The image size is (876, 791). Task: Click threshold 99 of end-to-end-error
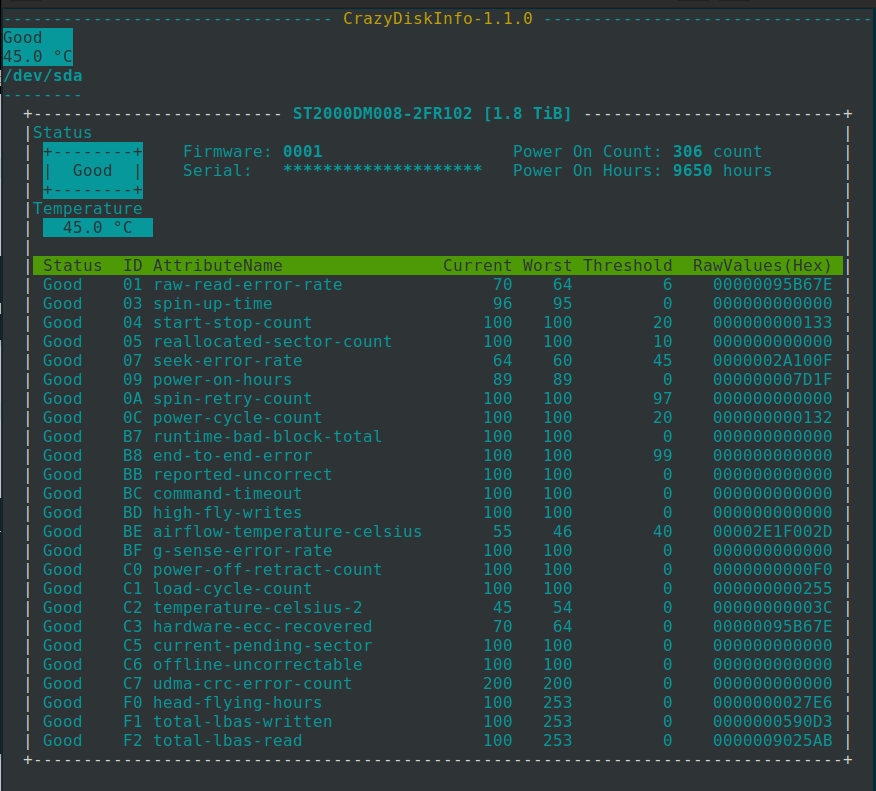pyautogui.click(x=663, y=455)
